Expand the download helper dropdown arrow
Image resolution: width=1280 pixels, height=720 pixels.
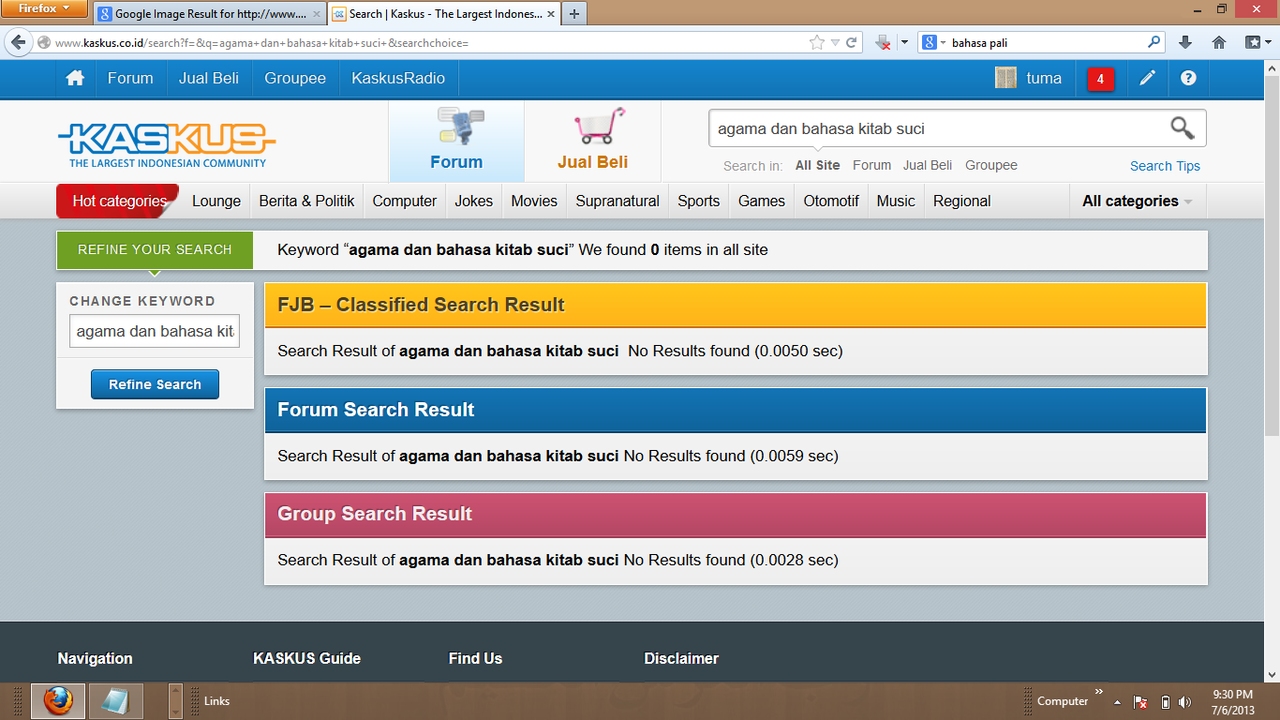904,43
